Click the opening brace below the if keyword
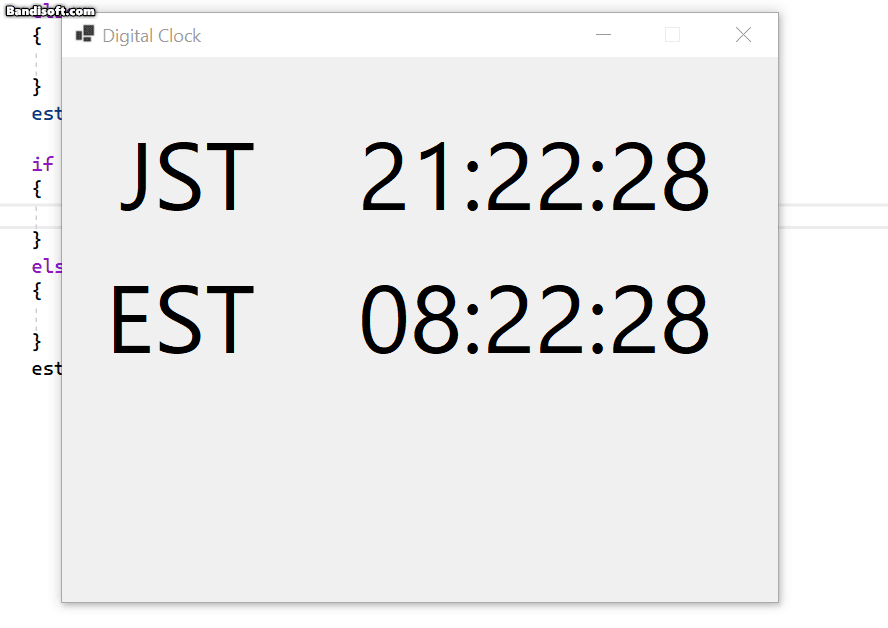This screenshot has height=628, width=888. click(x=37, y=189)
